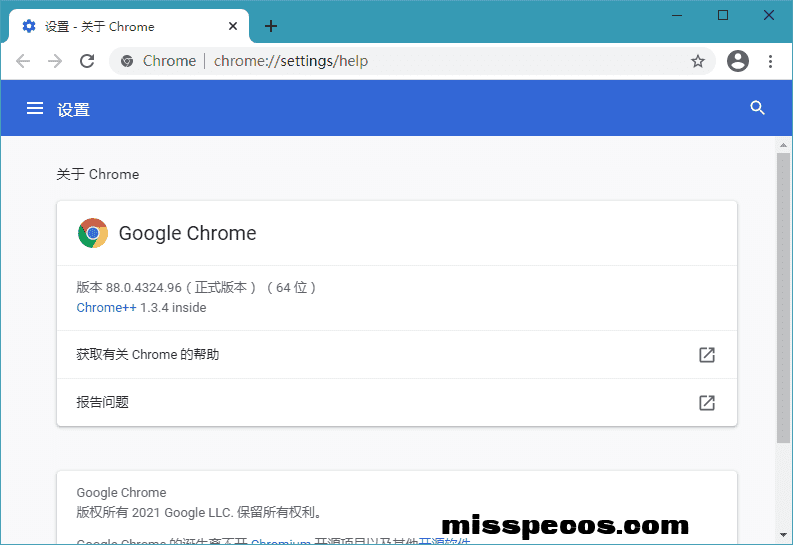Open the 报告问题 row
The width and height of the screenshot is (793, 545).
tap(397, 403)
